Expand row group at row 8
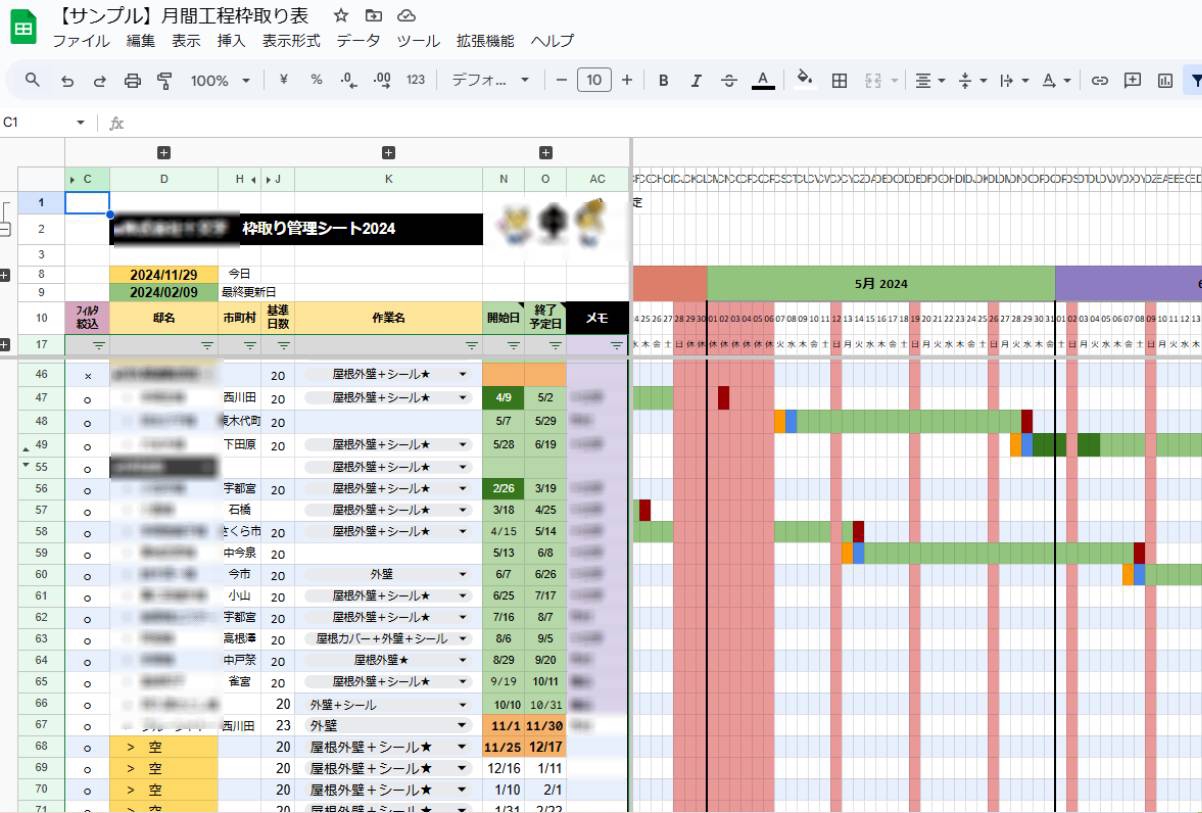 (x=5, y=275)
